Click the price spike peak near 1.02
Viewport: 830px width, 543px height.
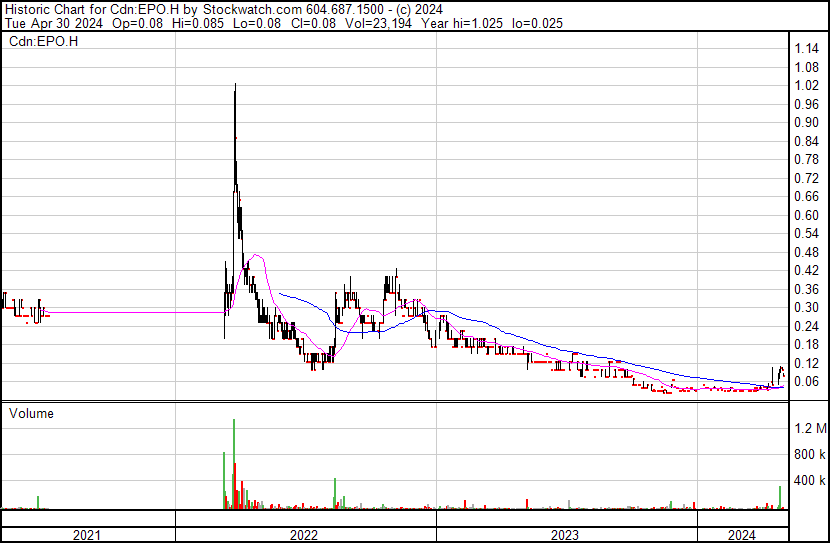pos(235,85)
